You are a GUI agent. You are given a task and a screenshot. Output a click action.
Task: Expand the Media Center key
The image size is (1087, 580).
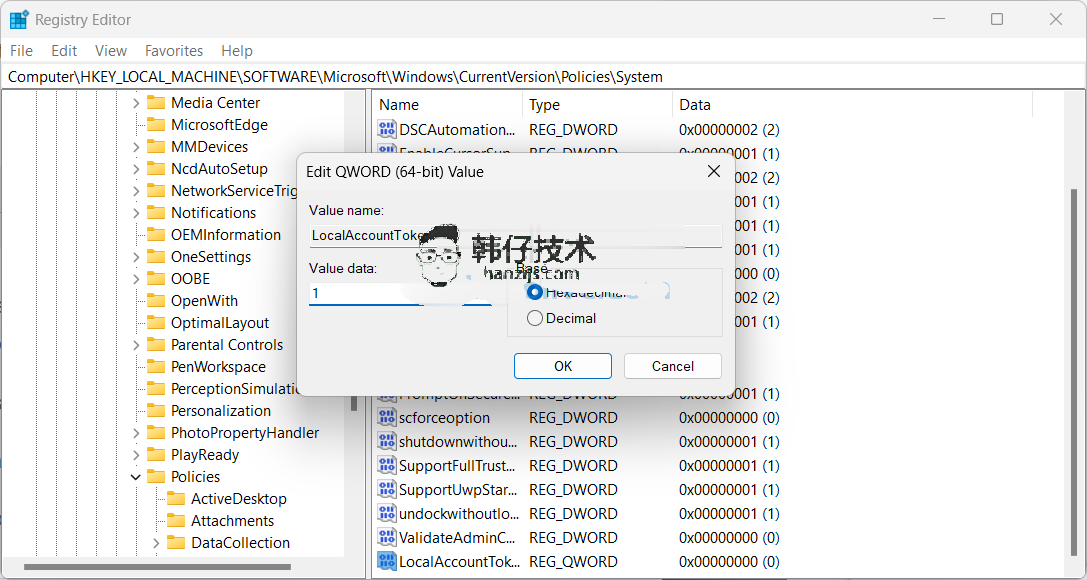coord(136,103)
